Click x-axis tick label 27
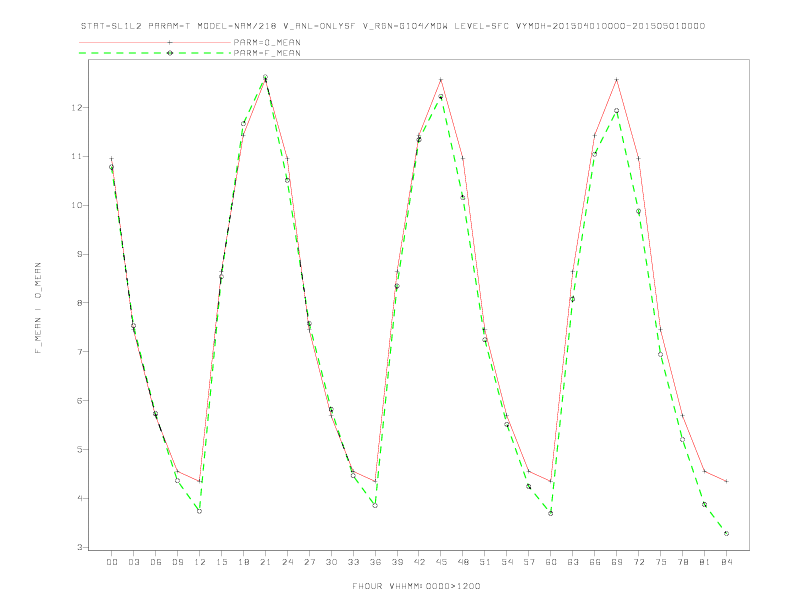 click(309, 562)
